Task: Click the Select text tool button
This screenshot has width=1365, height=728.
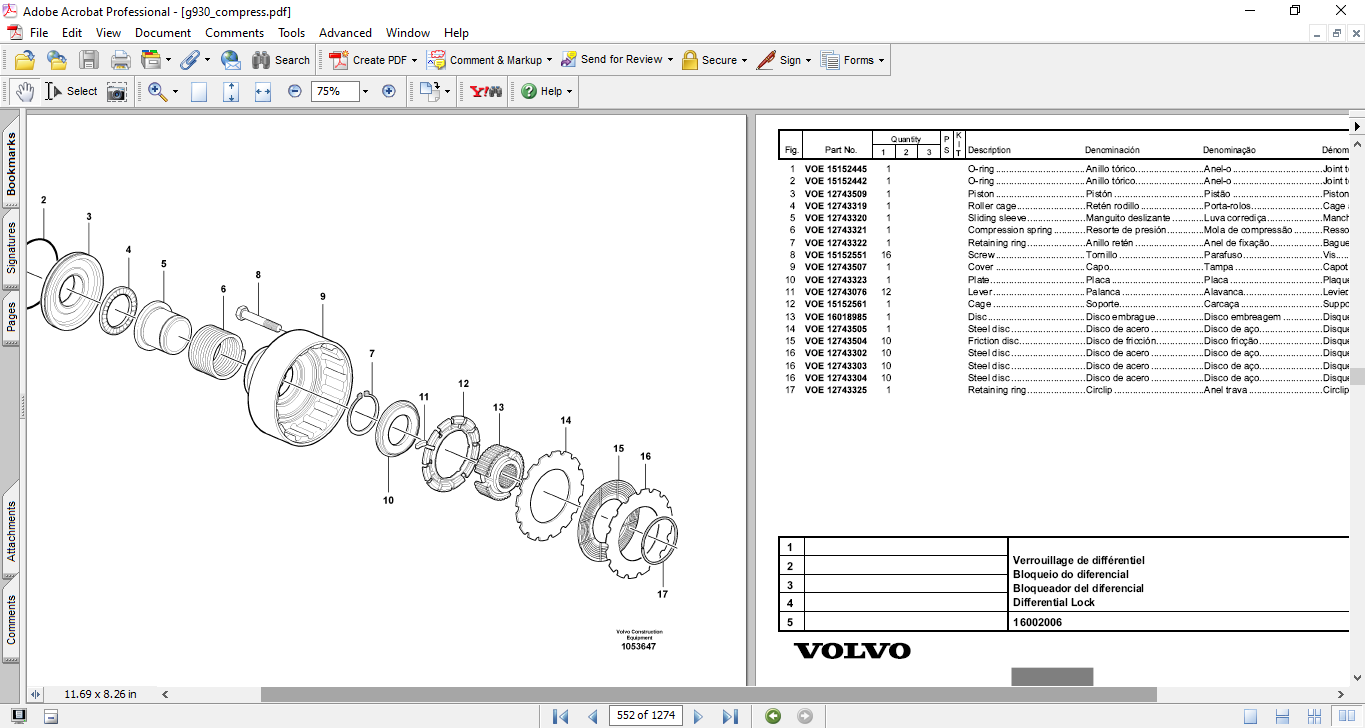Action: pos(71,91)
